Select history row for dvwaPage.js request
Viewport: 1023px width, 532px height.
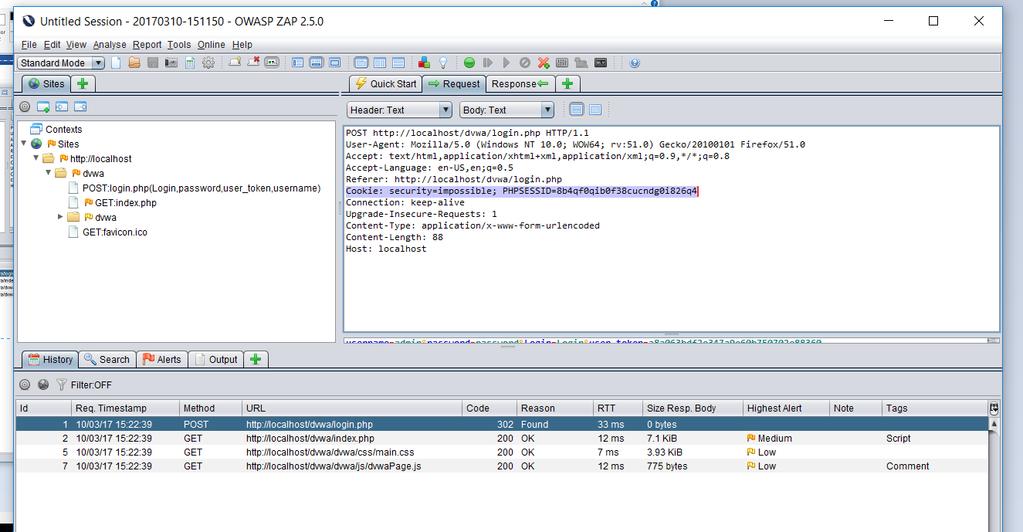[x=502, y=466]
